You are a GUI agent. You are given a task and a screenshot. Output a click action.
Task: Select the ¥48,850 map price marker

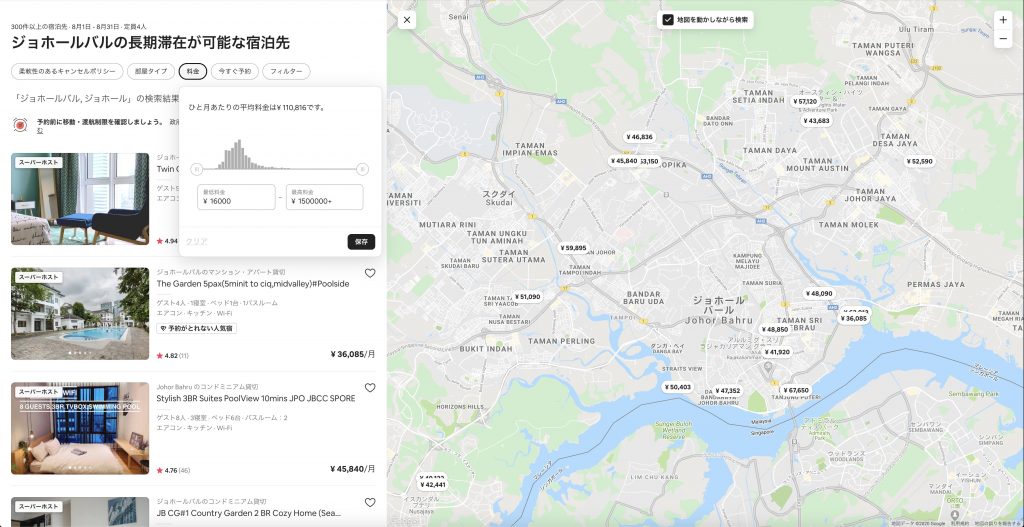pyautogui.click(x=775, y=330)
